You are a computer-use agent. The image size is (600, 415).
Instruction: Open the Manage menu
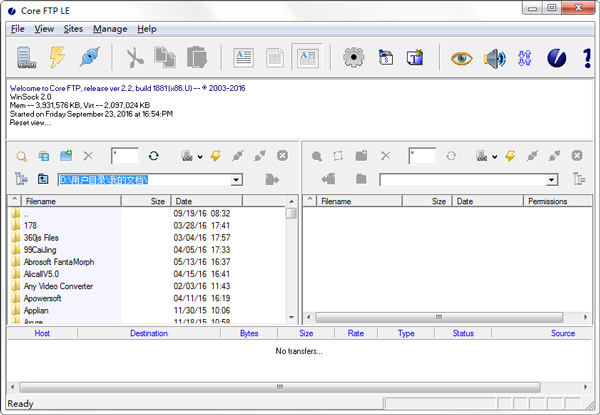coord(109,29)
